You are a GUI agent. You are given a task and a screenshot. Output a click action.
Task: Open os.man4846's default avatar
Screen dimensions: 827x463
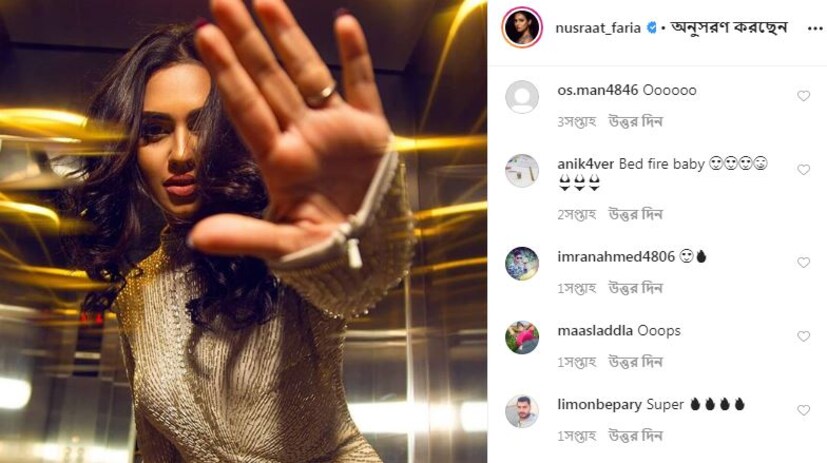coord(522,97)
